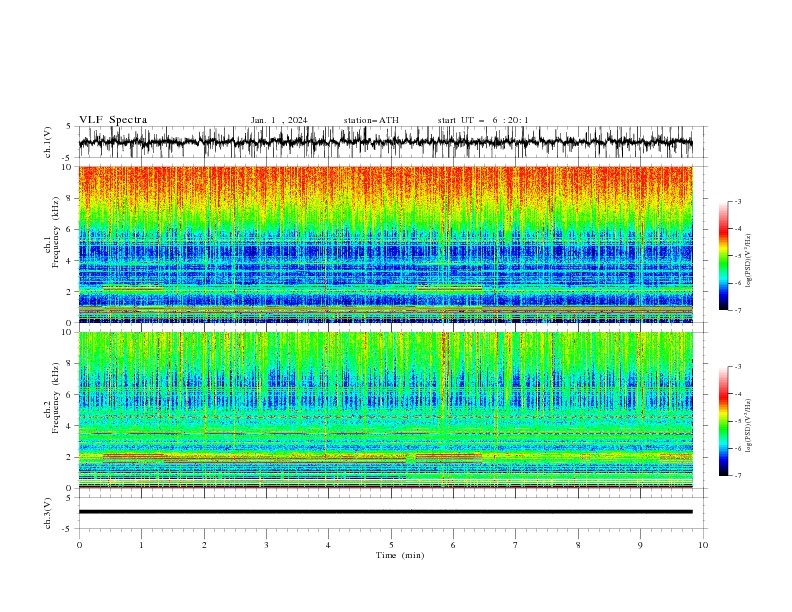
Task: Click tick label "4" on Time axis
Action: [x=328, y=545]
